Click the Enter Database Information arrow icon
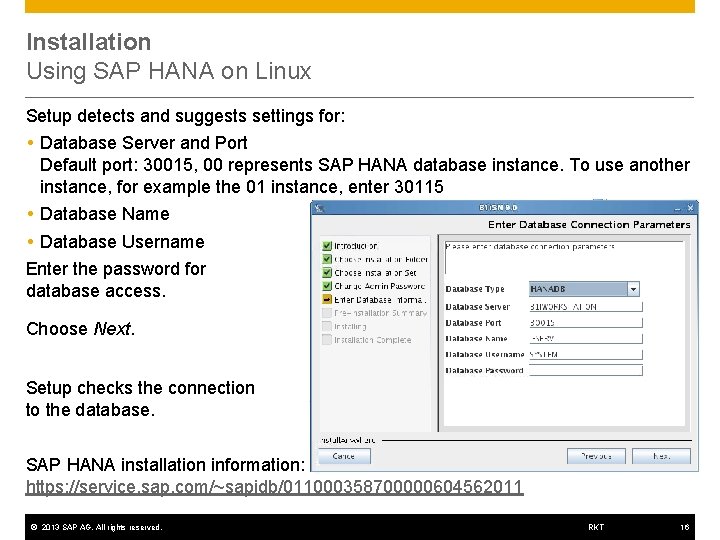 [326, 299]
